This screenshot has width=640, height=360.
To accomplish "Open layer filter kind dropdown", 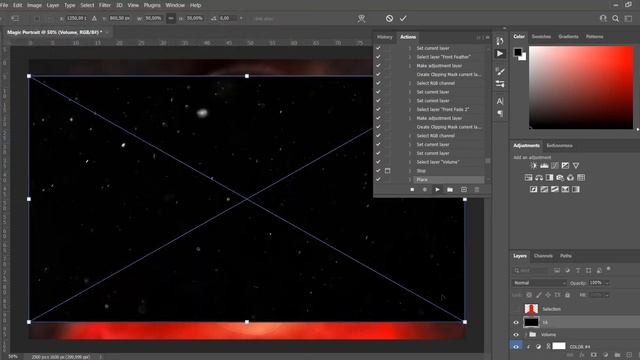I will click(x=530, y=270).
